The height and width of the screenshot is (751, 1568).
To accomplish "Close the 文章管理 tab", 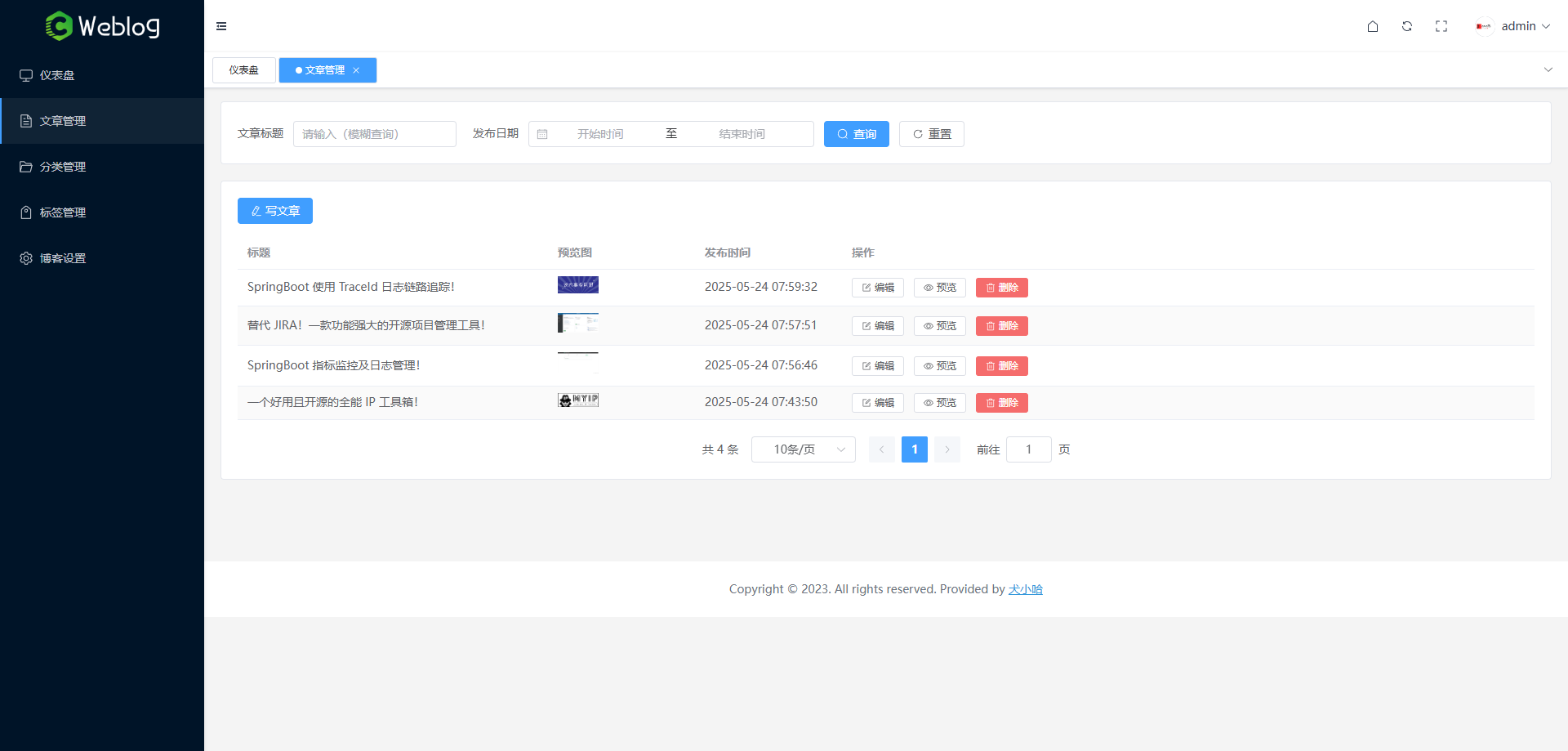I will (356, 70).
